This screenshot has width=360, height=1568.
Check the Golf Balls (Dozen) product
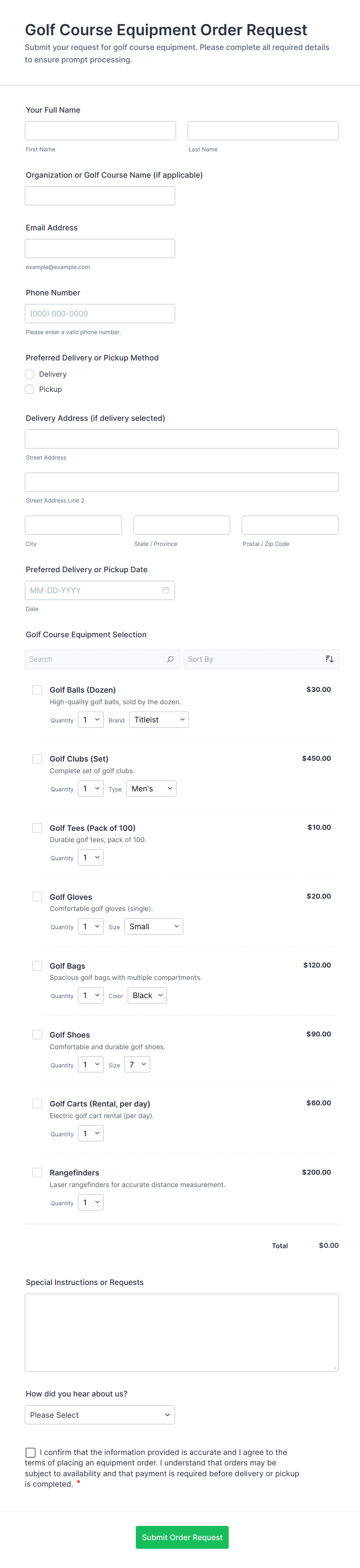[x=37, y=690]
